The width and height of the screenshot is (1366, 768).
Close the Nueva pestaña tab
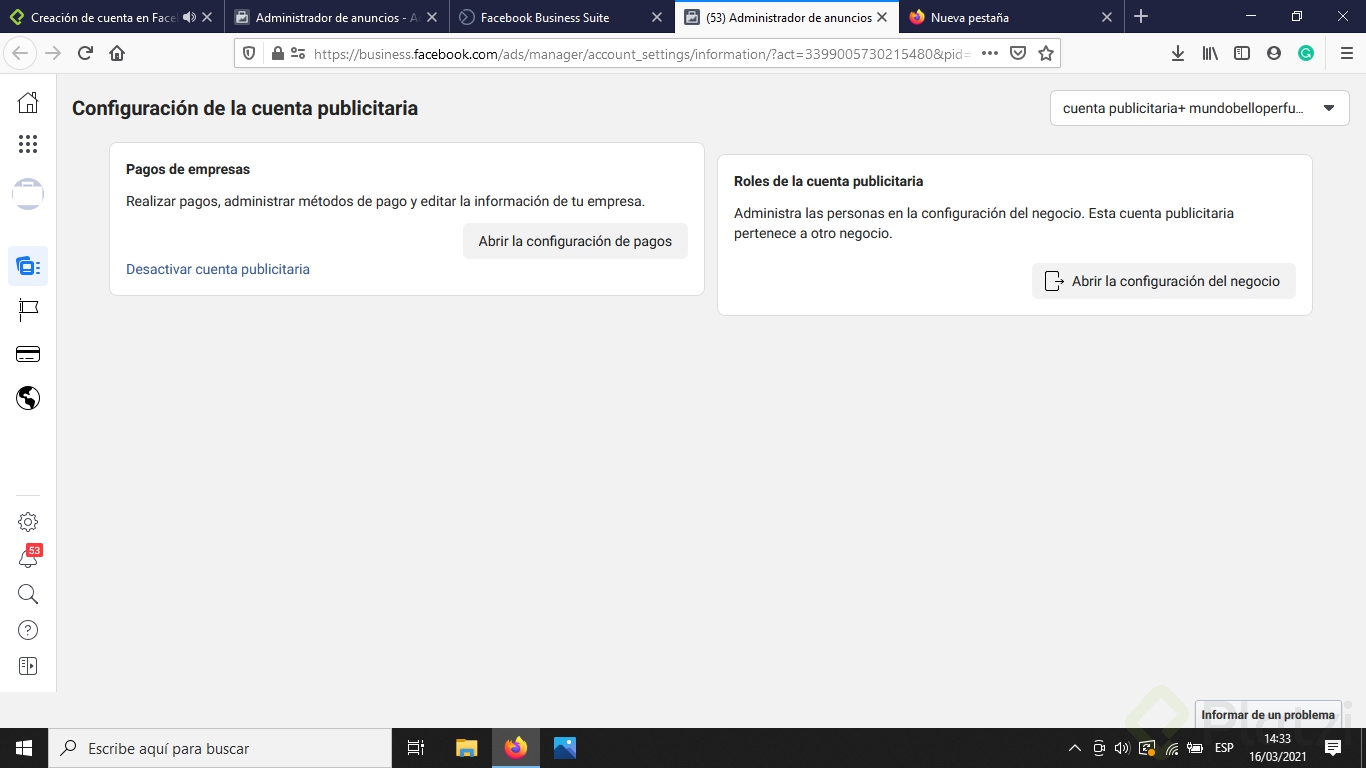(1107, 17)
